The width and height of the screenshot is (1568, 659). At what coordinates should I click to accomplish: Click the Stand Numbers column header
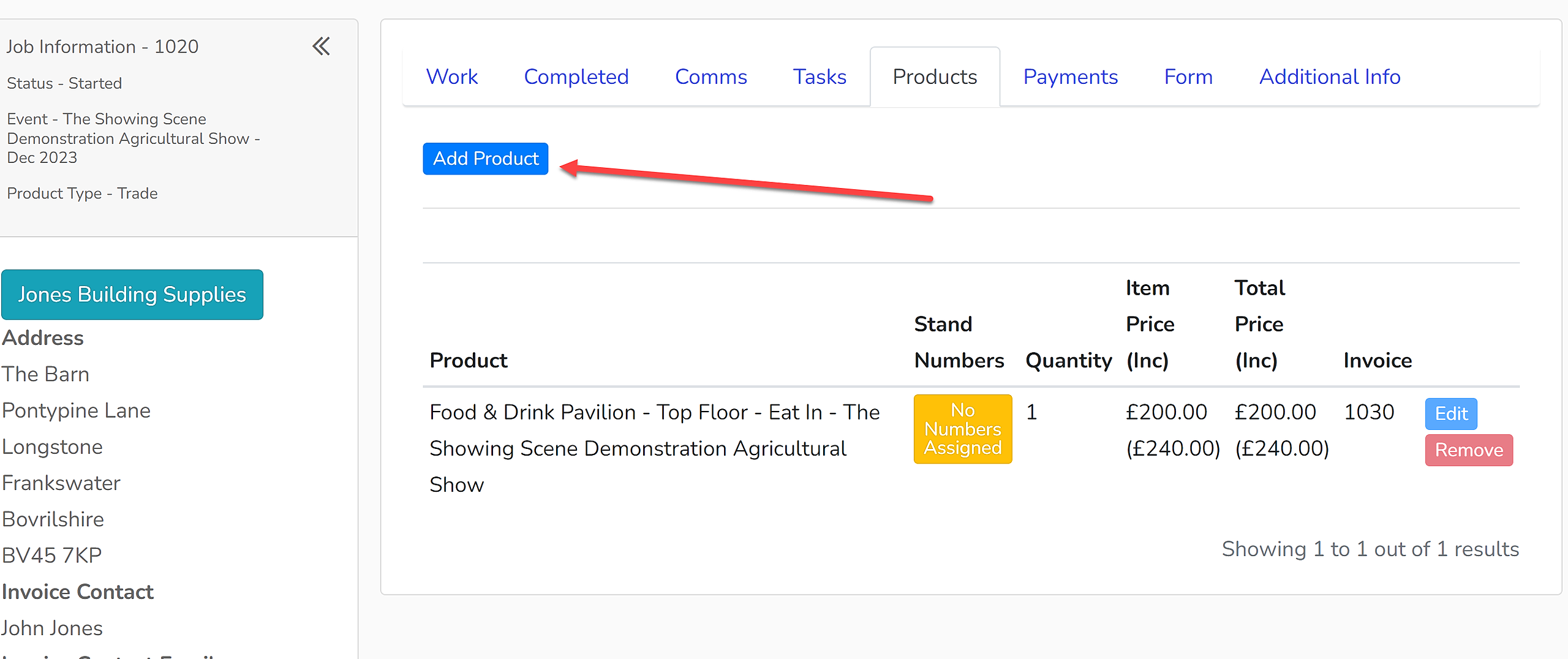tap(959, 342)
